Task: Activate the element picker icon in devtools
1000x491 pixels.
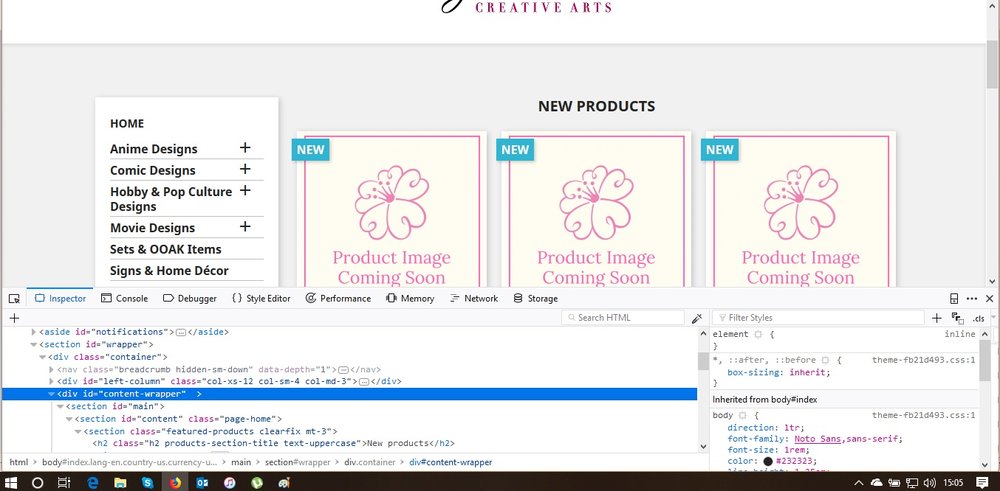Action: (14, 298)
